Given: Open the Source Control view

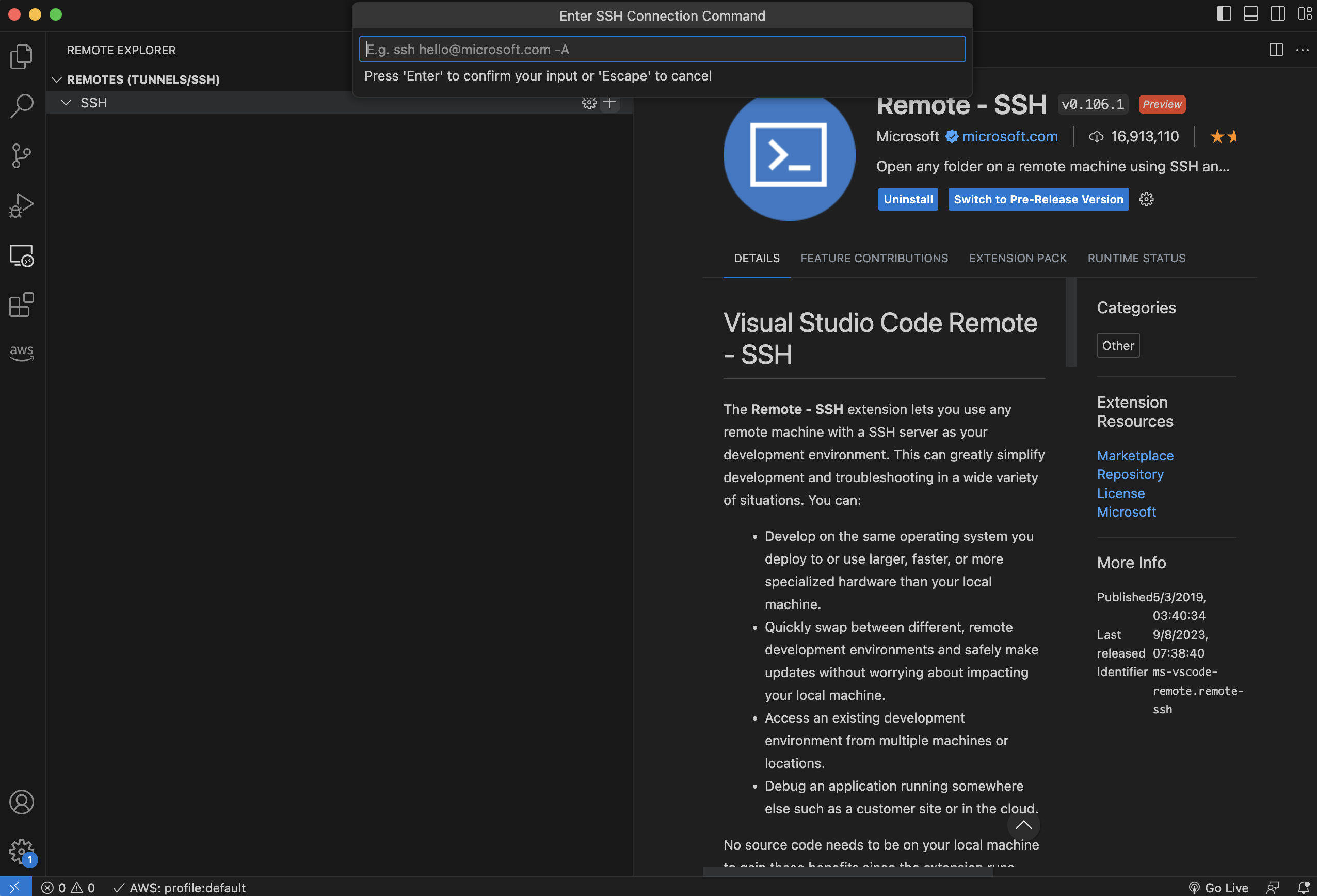Looking at the screenshot, I should pos(22,156).
